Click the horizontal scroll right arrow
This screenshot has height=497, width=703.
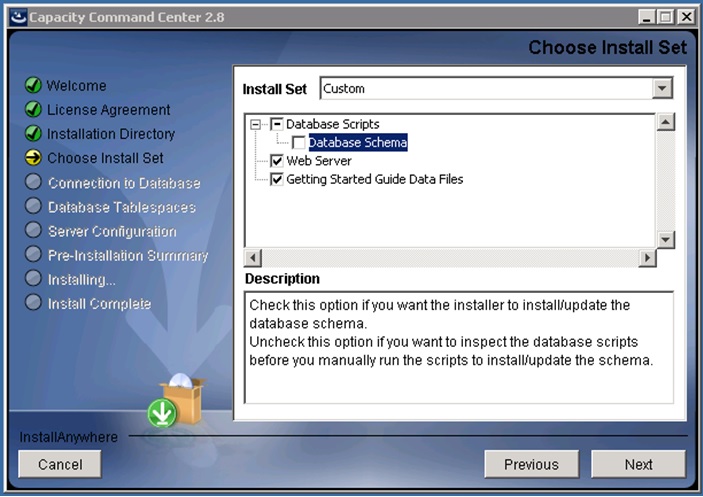647,258
